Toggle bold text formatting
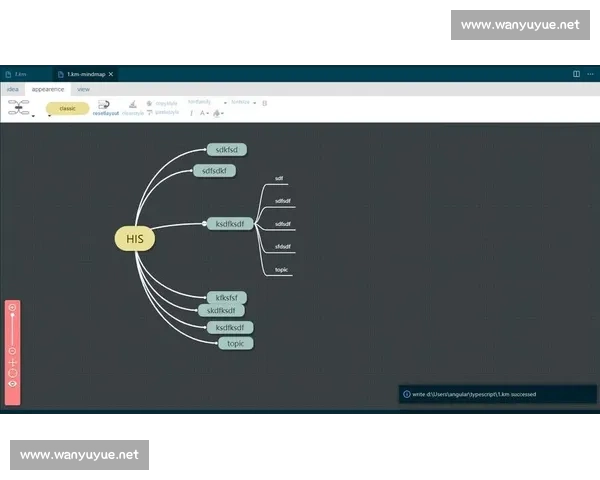The image size is (600, 480). pyautogui.click(x=264, y=103)
